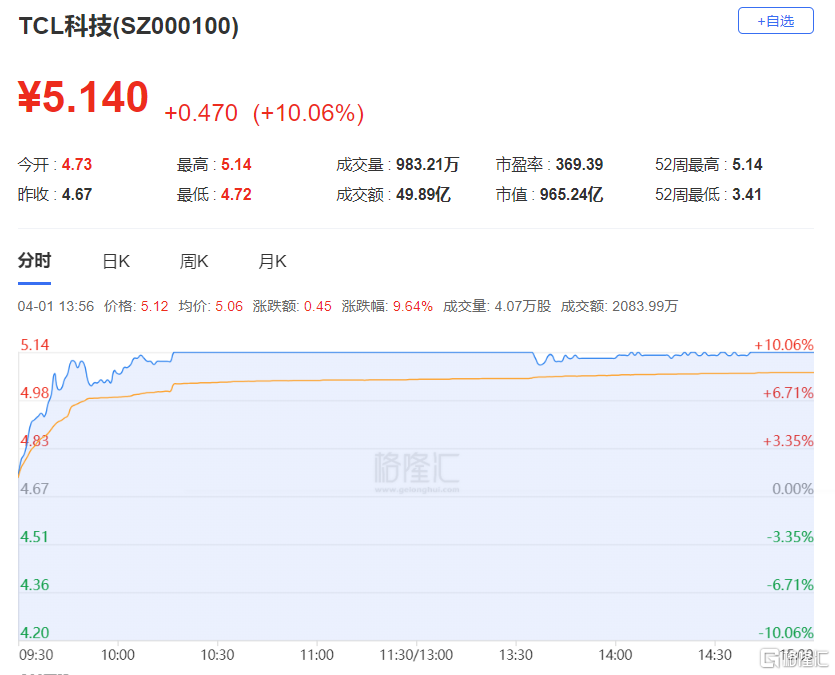Click the hover 涨跌额 value 0.45
This screenshot has height=675, width=835.
point(317,307)
